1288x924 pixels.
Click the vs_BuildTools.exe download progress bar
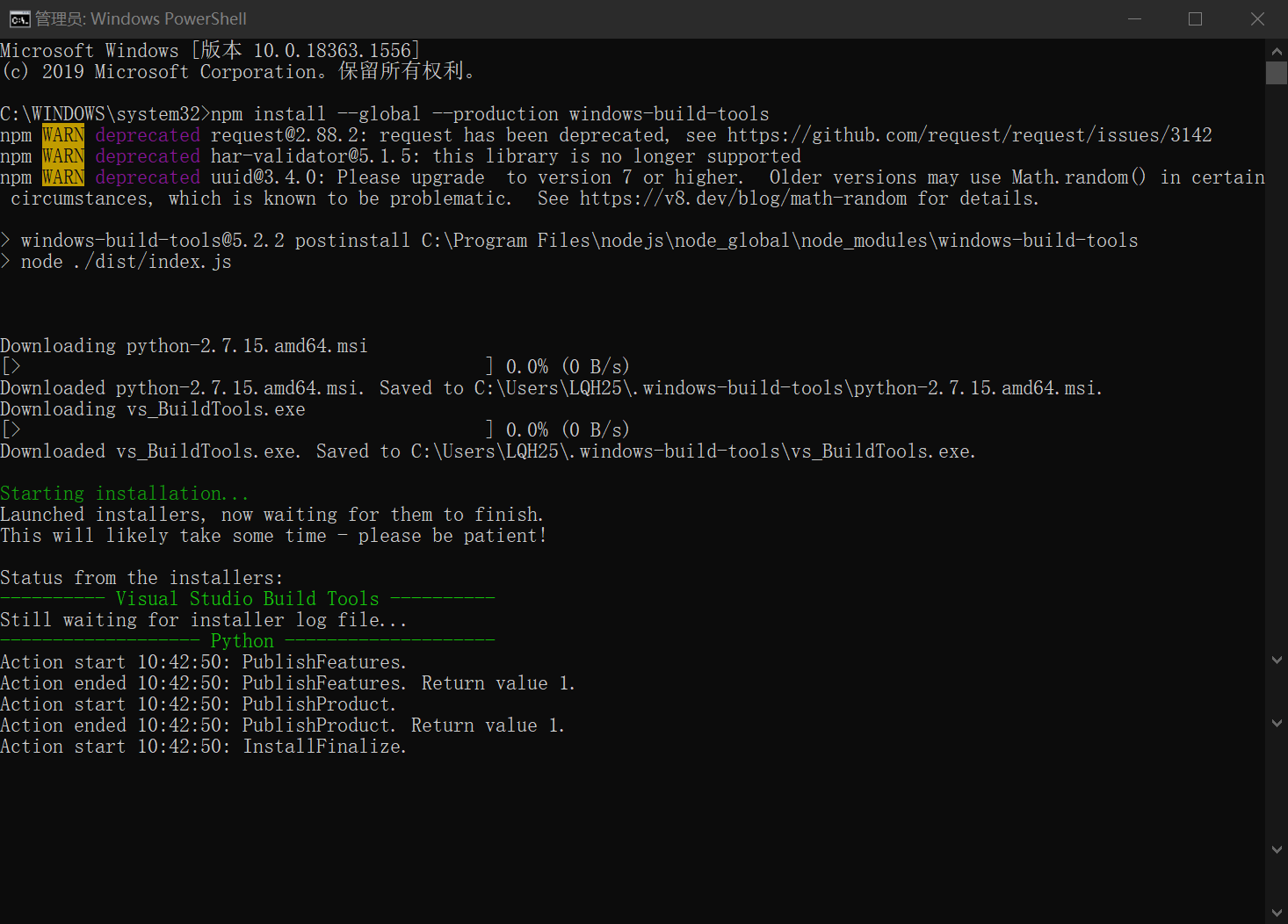(246, 430)
